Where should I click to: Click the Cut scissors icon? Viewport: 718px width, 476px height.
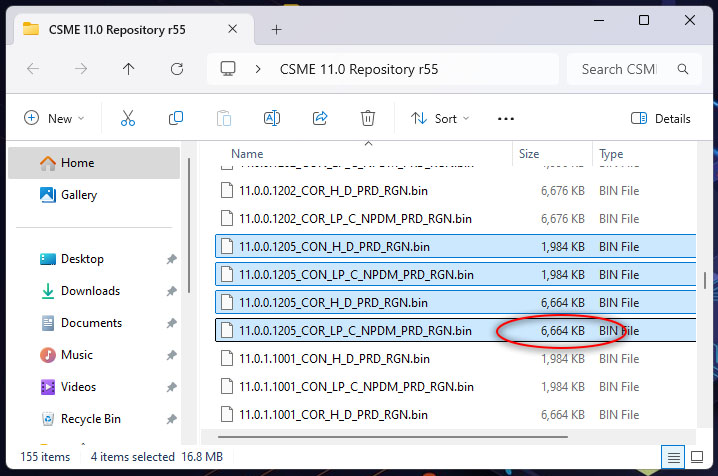tap(128, 119)
